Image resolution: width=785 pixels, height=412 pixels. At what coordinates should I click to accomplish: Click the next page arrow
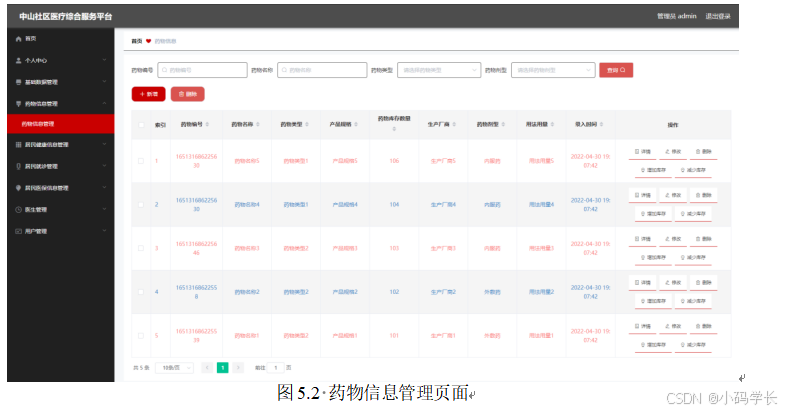tap(238, 368)
